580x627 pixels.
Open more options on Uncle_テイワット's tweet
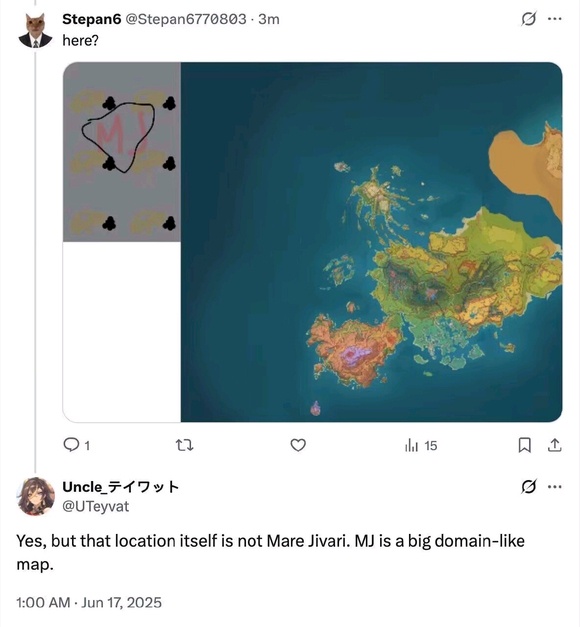[554, 487]
